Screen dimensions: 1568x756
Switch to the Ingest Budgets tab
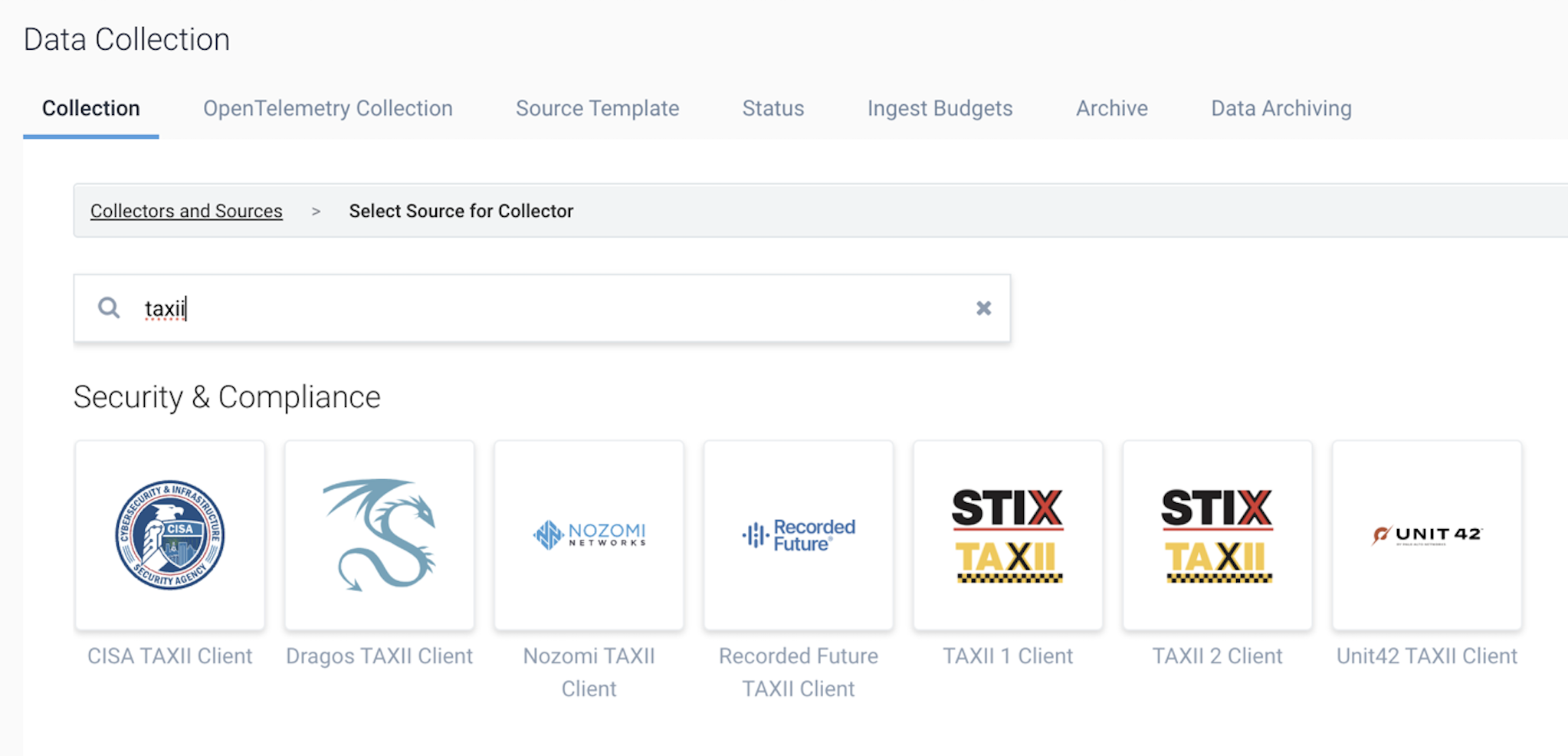[x=939, y=108]
